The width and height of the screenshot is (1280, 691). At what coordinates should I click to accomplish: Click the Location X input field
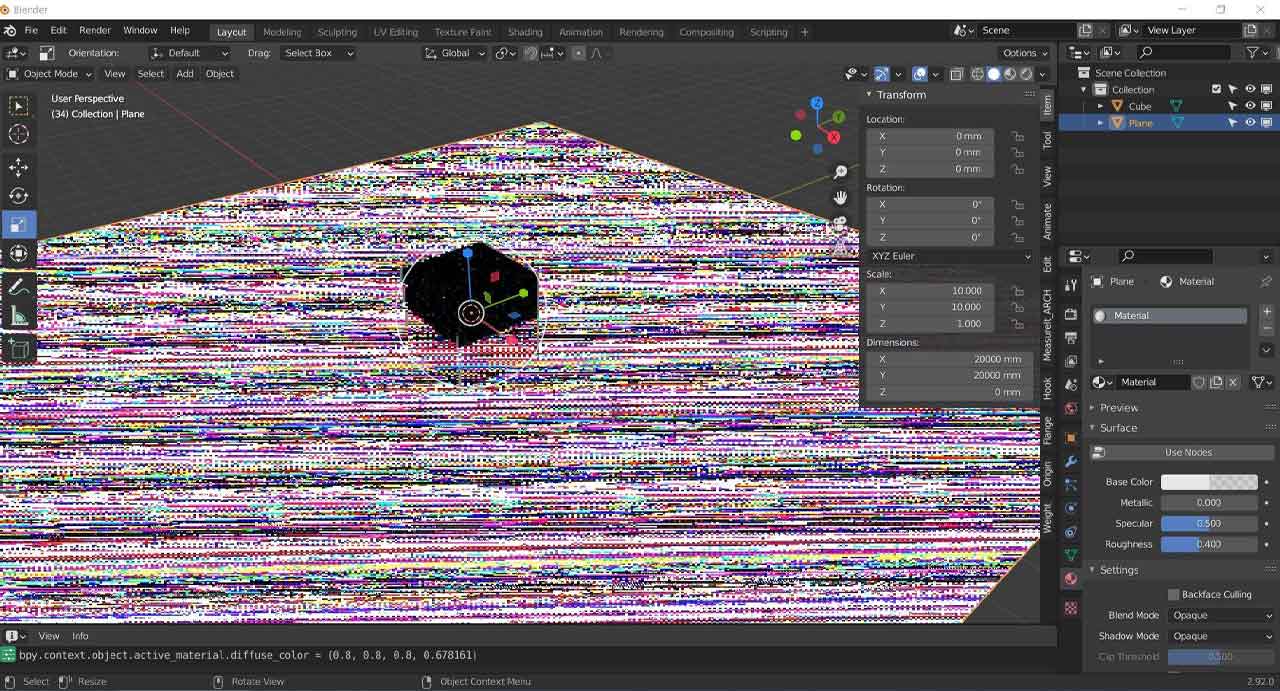tap(930, 135)
